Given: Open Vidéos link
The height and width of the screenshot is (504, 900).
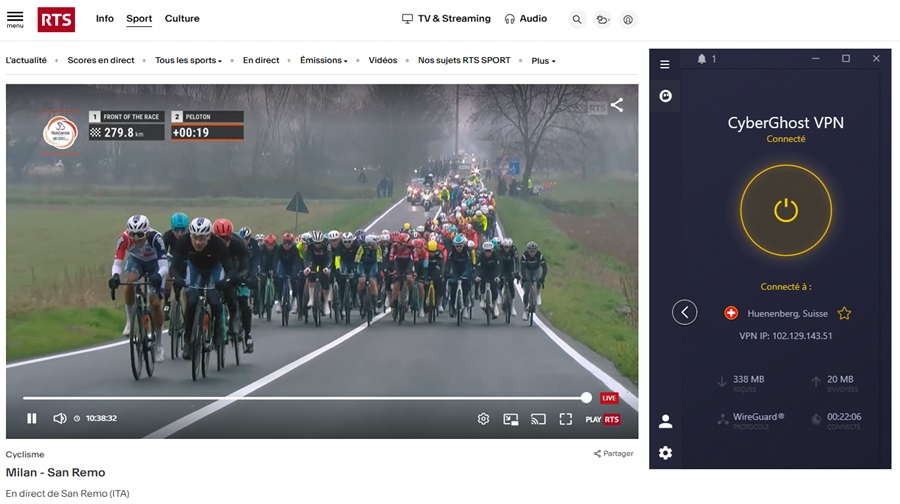Looking at the screenshot, I should pyautogui.click(x=382, y=60).
